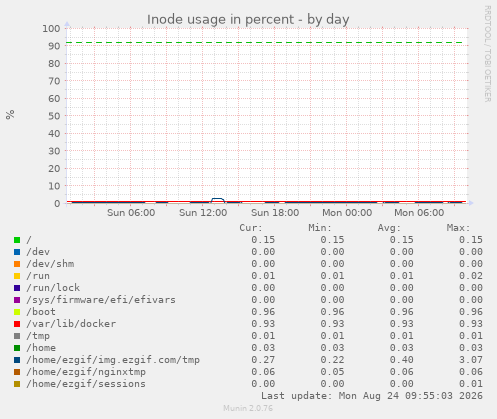This screenshot has height=419, width=497.
Task: Click the Munin 2.0.76 version text
Action: pyautogui.click(x=248, y=408)
